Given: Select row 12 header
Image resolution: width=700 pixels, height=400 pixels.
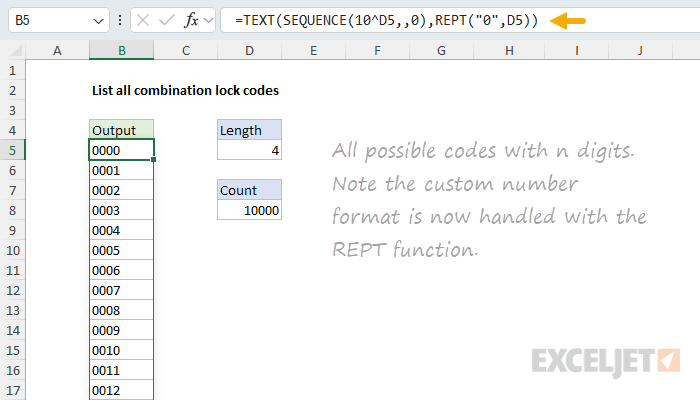Looking at the screenshot, I should click(x=12, y=291).
